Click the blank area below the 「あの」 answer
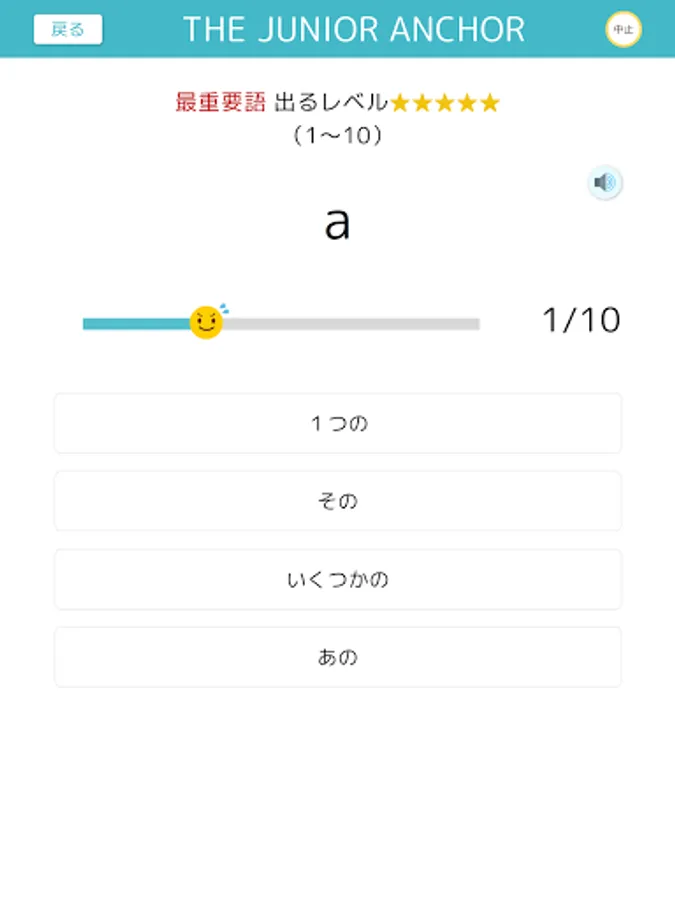This screenshot has height=900, width=675. (338, 790)
